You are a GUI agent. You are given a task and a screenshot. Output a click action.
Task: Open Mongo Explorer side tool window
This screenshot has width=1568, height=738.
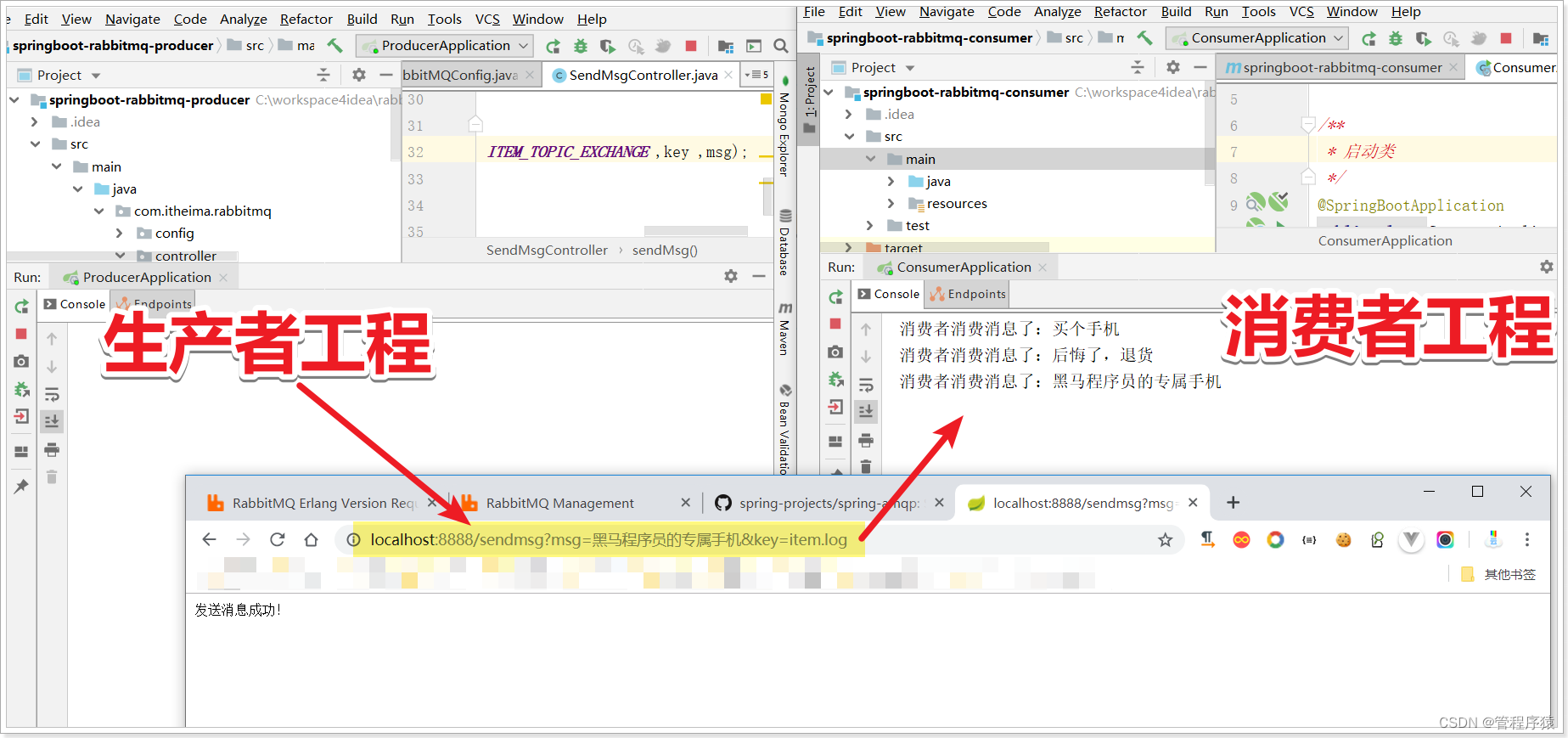tap(784, 127)
